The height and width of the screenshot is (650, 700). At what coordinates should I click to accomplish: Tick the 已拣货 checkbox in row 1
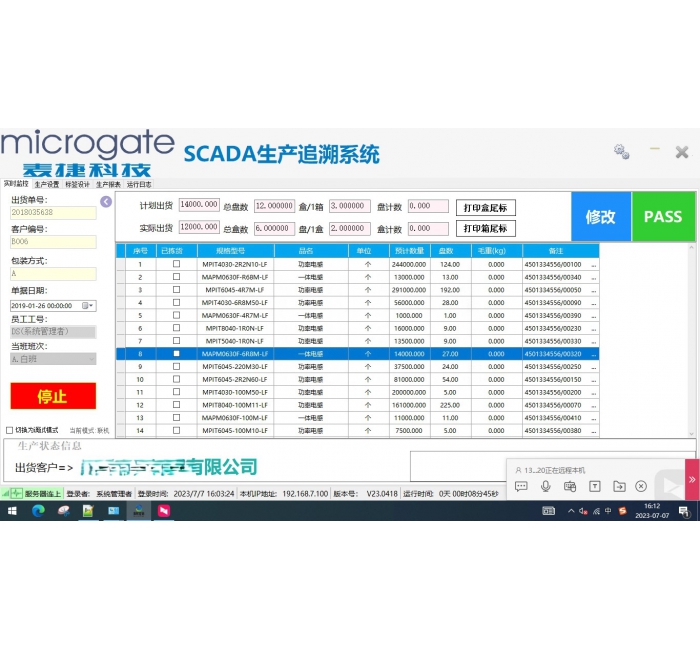177,264
